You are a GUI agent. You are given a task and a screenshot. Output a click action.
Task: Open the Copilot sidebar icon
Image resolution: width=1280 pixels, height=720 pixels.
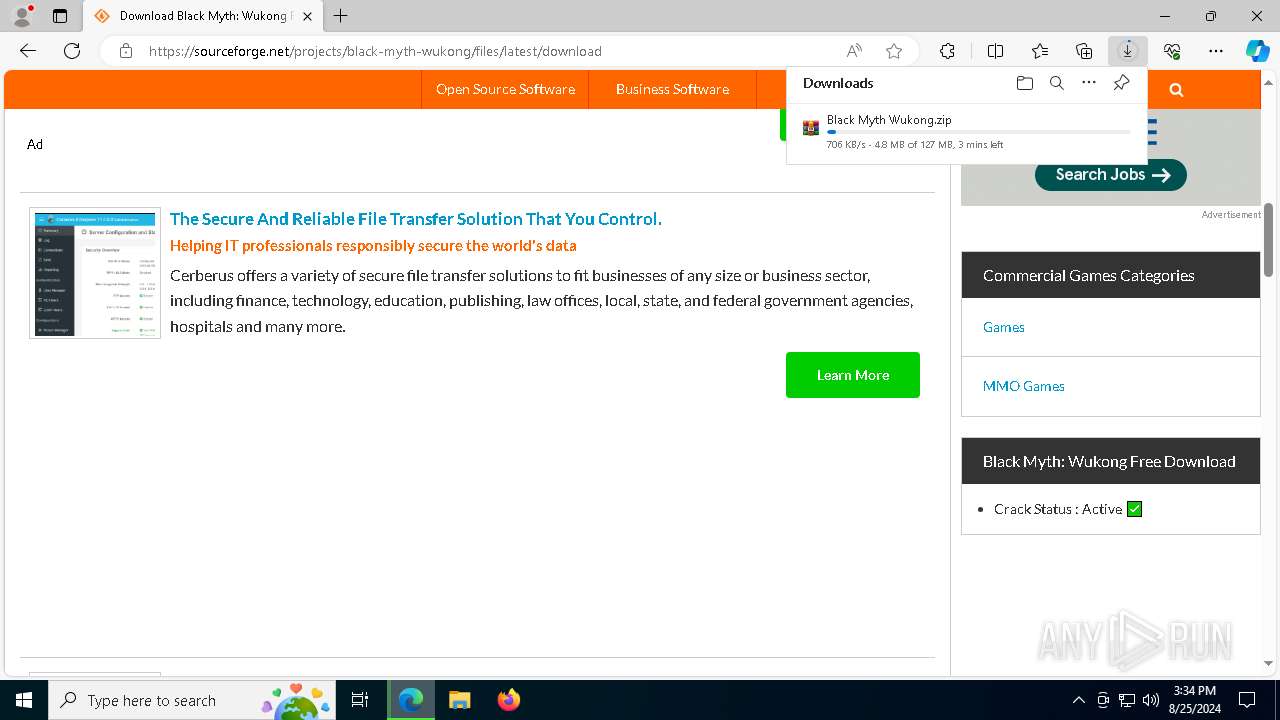(x=1257, y=51)
